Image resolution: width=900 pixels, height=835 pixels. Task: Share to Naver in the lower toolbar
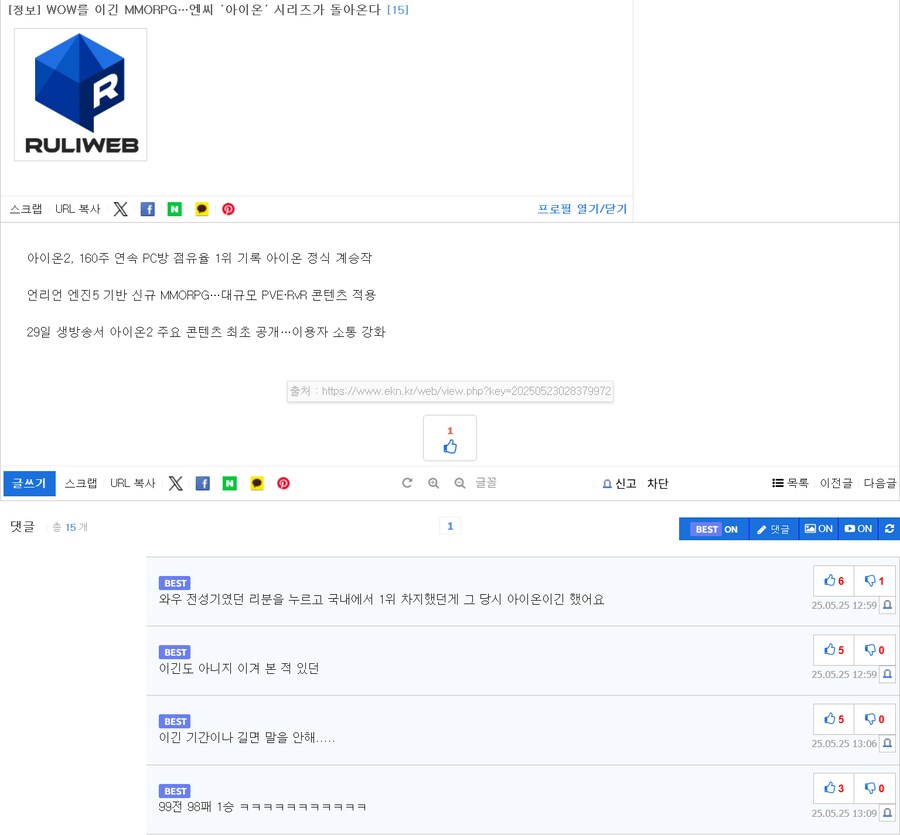click(x=230, y=483)
